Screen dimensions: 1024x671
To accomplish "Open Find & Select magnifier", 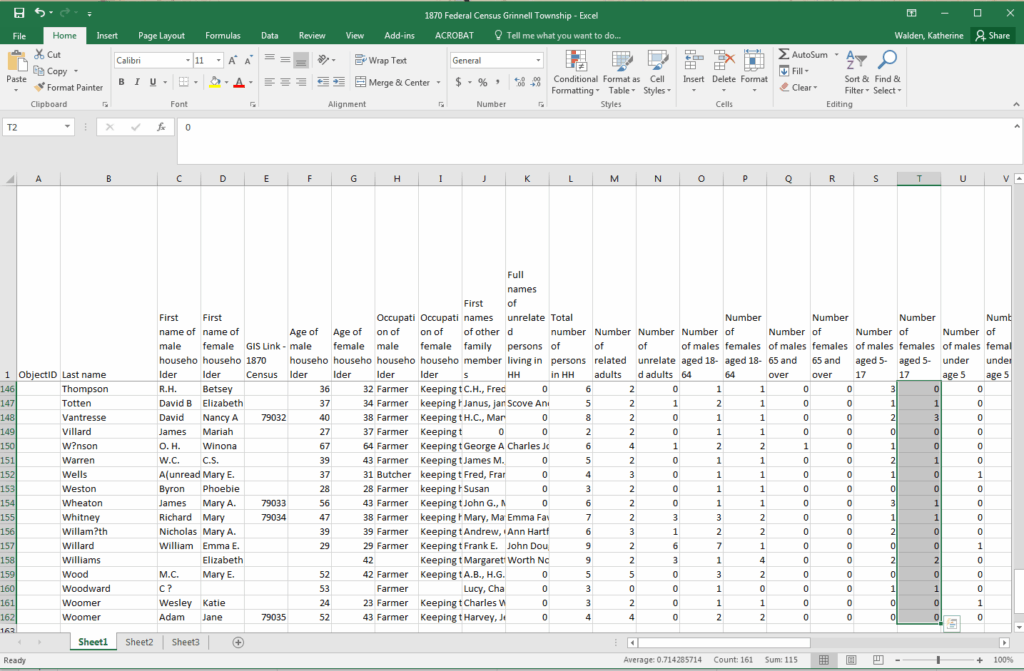I will [x=887, y=73].
